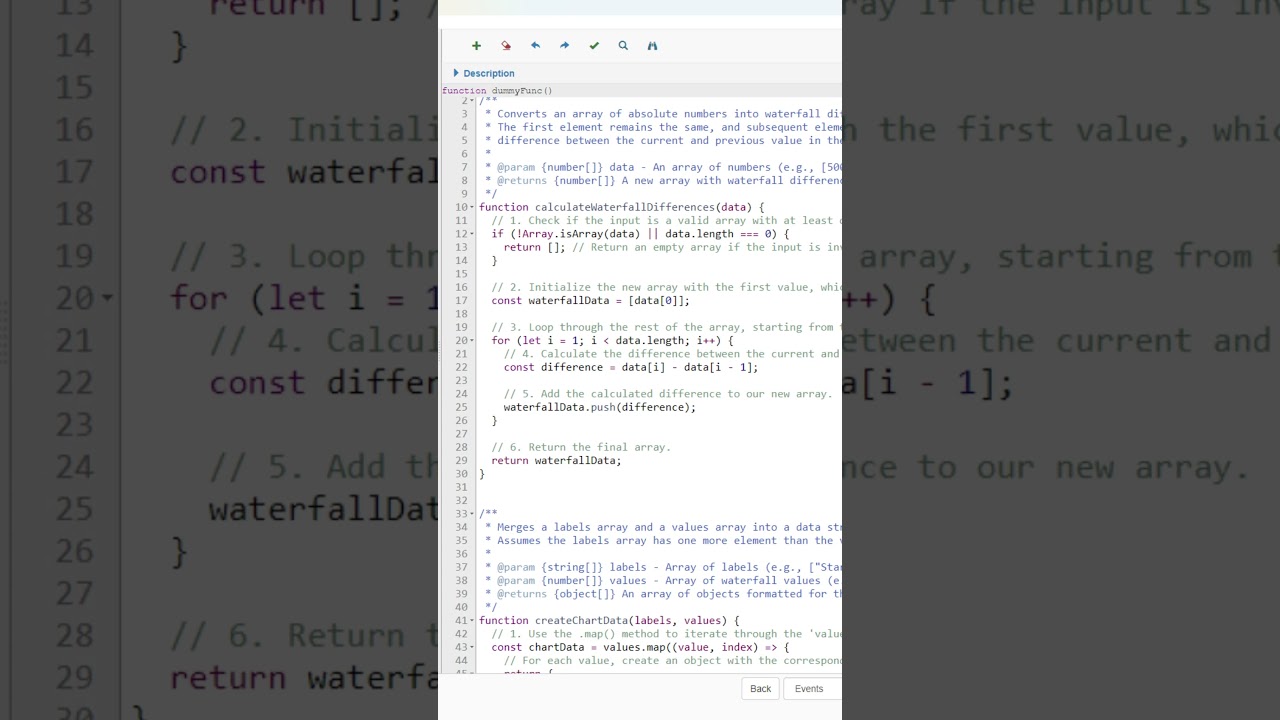Collapse calculateWaterfallDifferences fold at line 10

[x=472, y=207]
